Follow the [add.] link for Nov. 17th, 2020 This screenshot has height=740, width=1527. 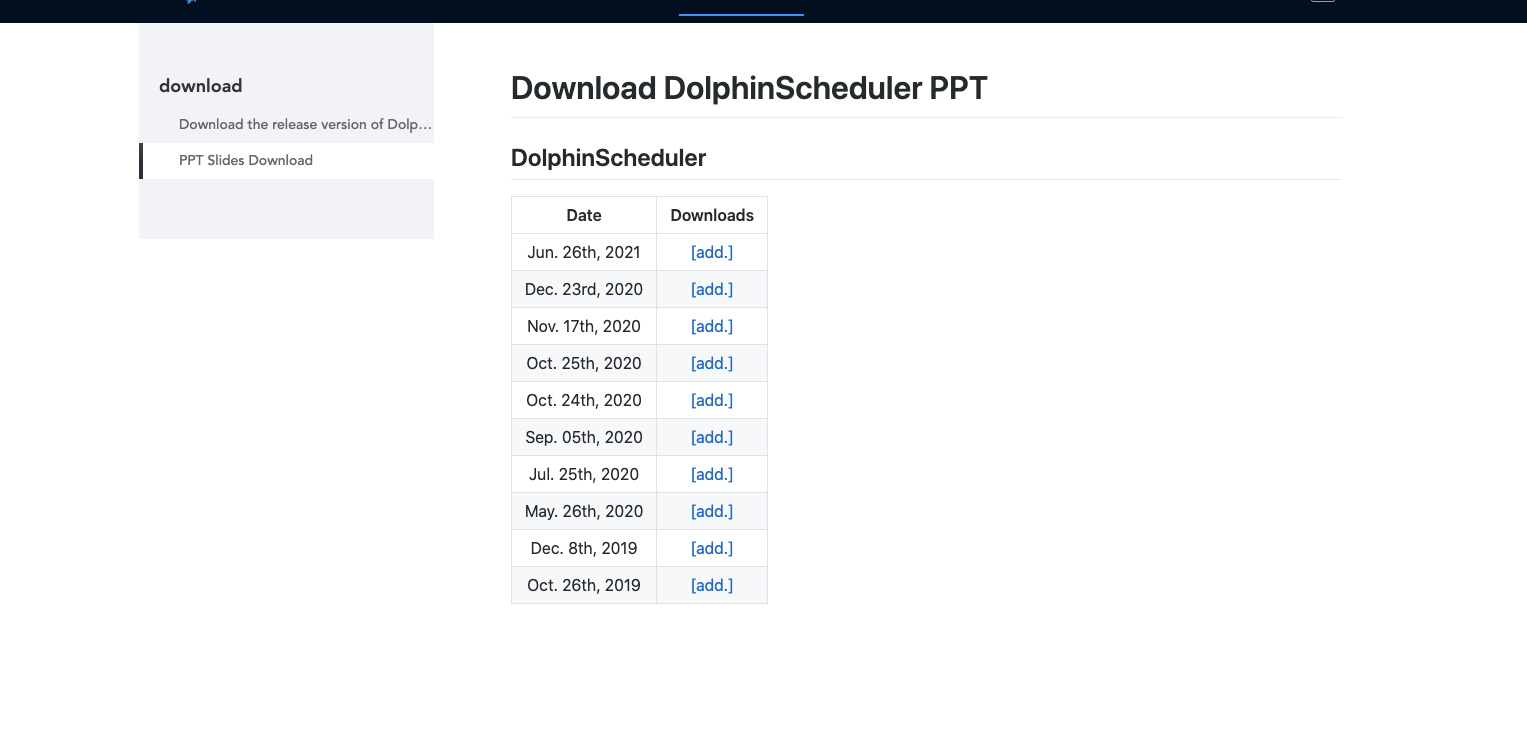tap(712, 326)
